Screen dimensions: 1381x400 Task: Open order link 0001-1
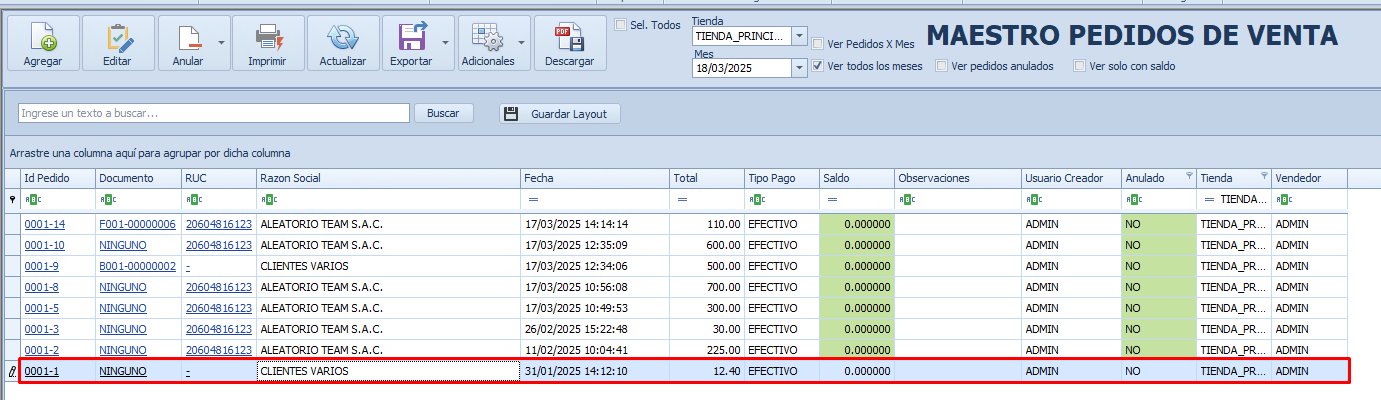pyautogui.click(x=42, y=371)
